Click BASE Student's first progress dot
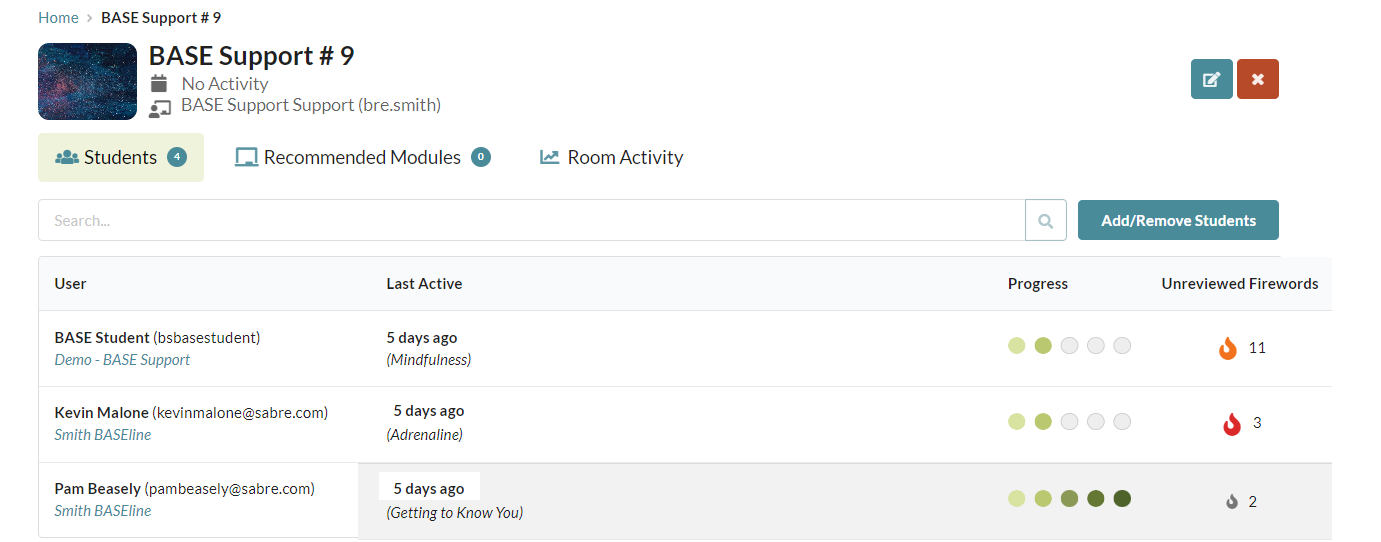 point(1017,346)
